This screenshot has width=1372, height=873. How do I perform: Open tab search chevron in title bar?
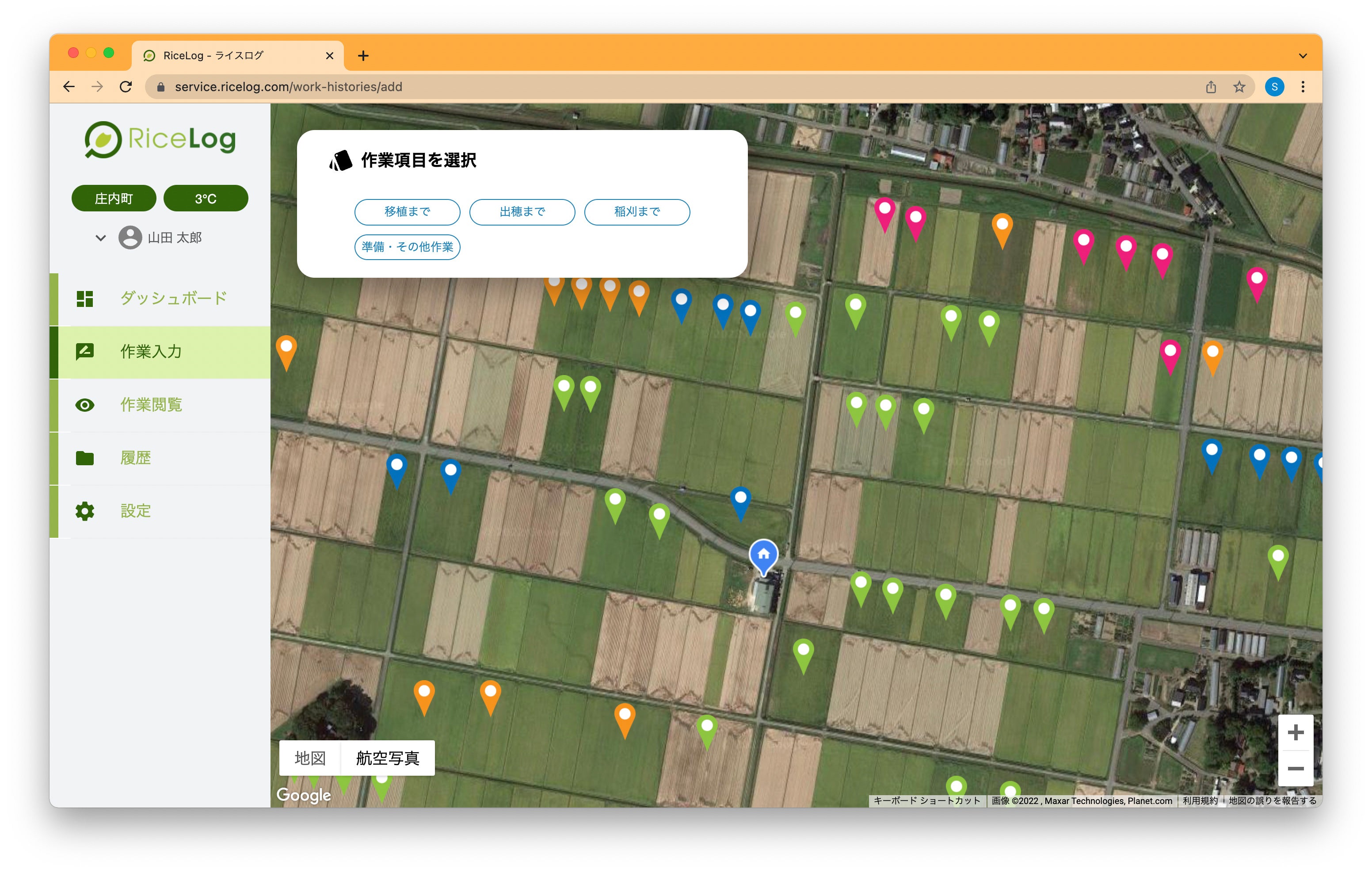(x=1303, y=55)
